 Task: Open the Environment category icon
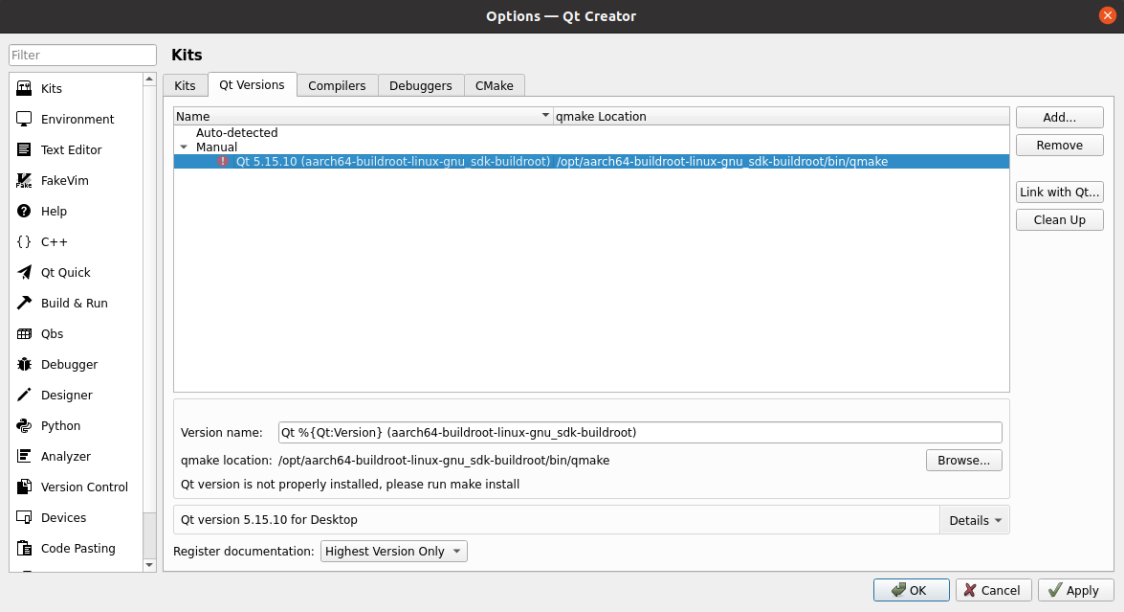[x=25, y=119]
